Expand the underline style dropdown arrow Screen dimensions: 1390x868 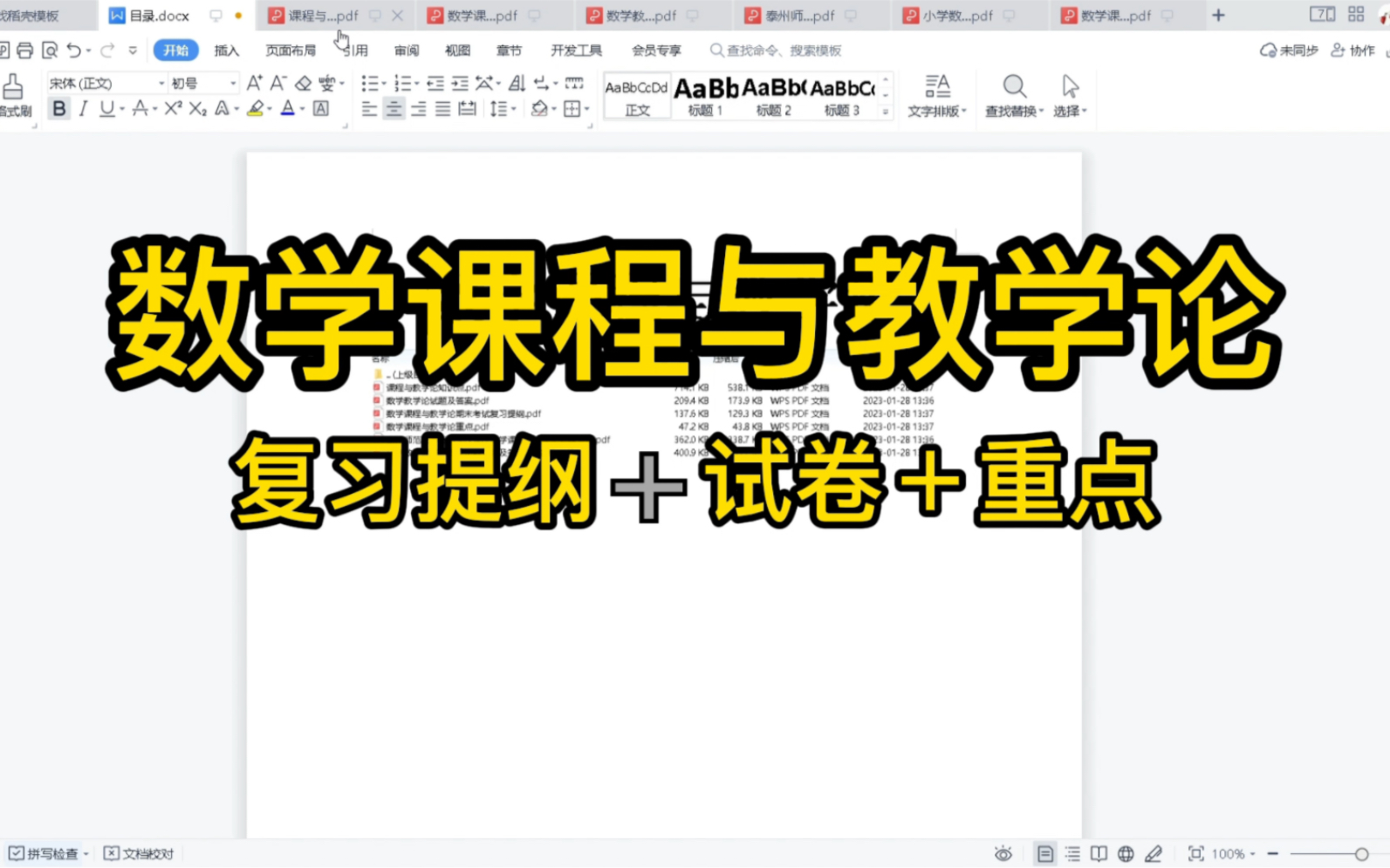tap(122, 110)
